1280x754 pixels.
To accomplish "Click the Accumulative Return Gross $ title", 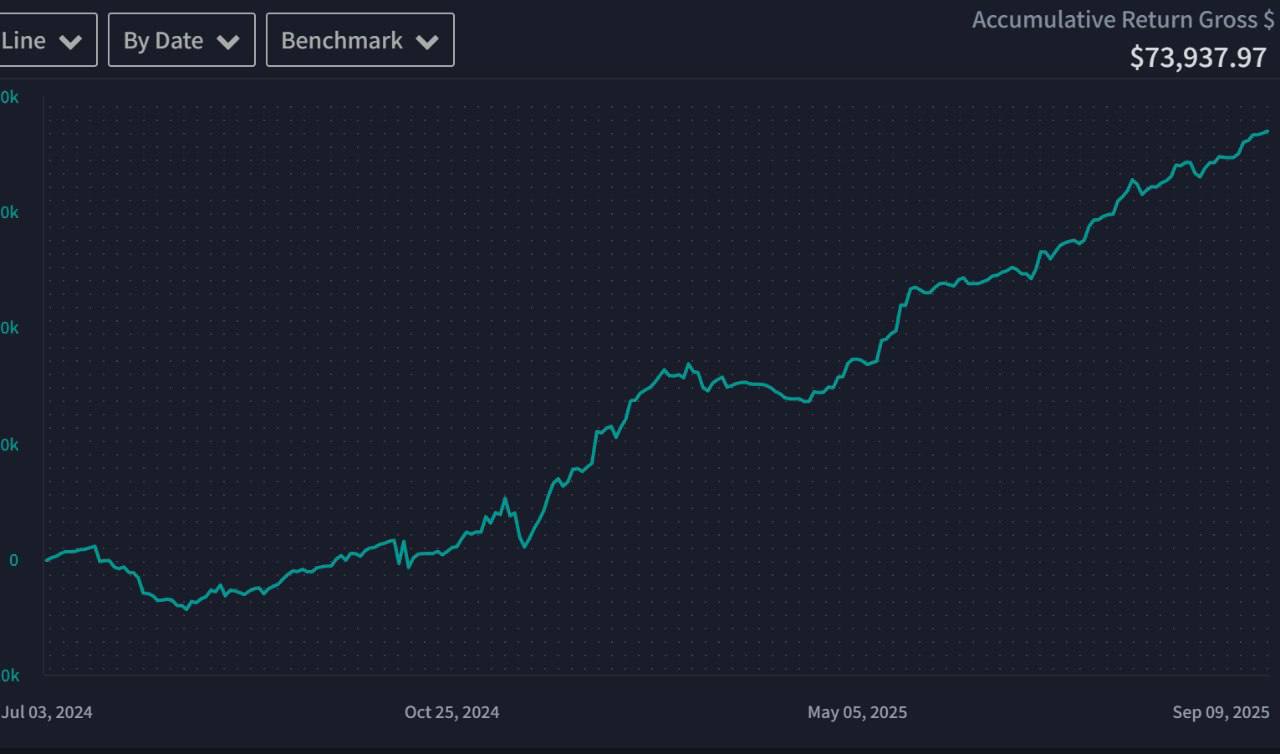I will (x=1122, y=20).
